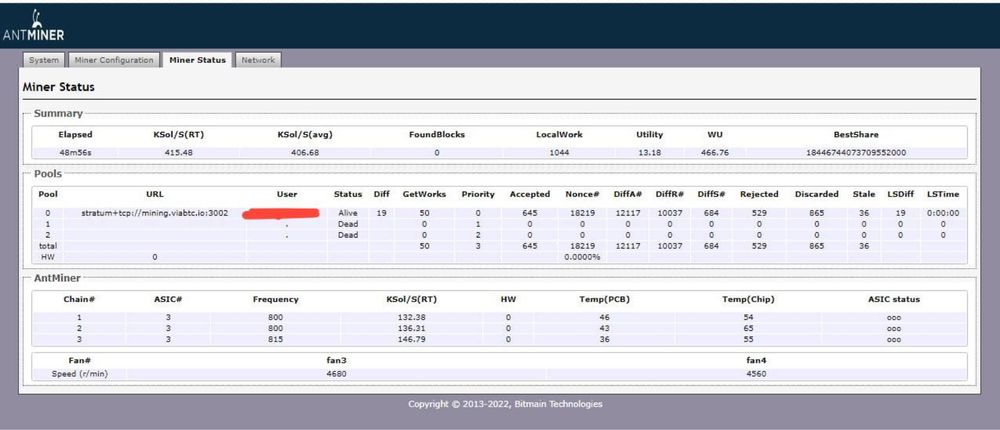Click pool 0 DiffA# value 12117

[628, 213]
